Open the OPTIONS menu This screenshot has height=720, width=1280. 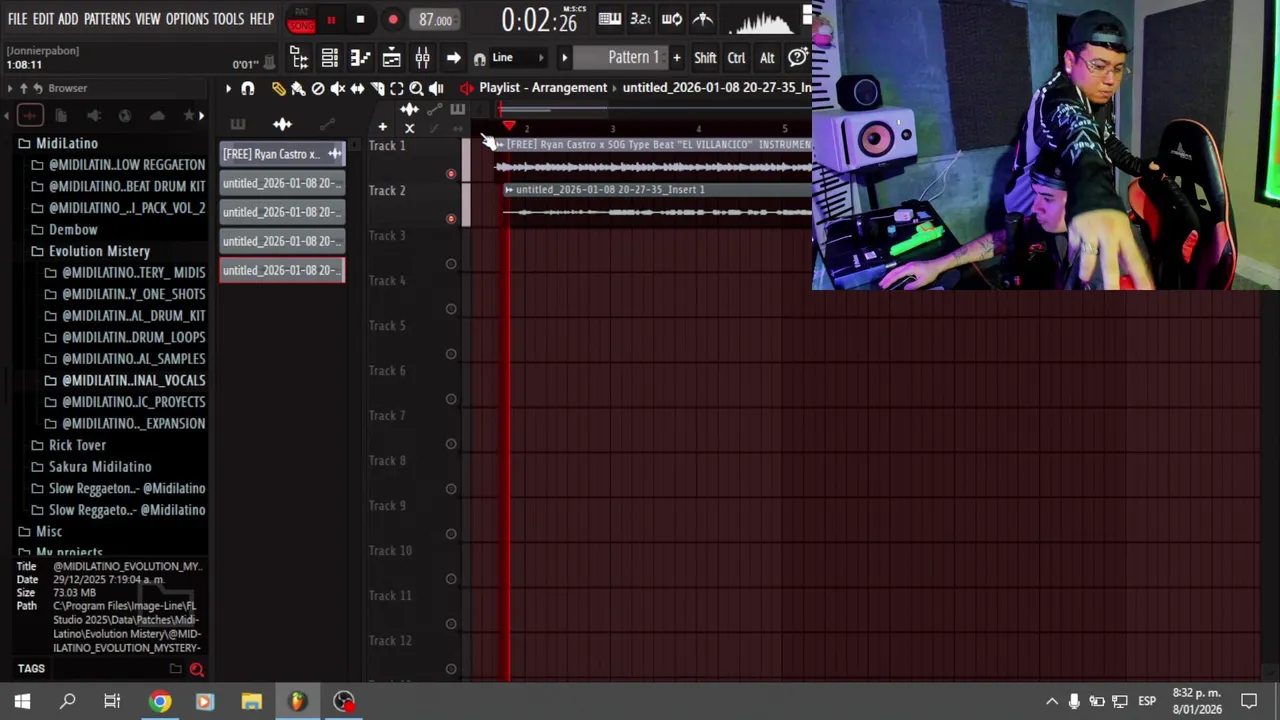tap(187, 19)
